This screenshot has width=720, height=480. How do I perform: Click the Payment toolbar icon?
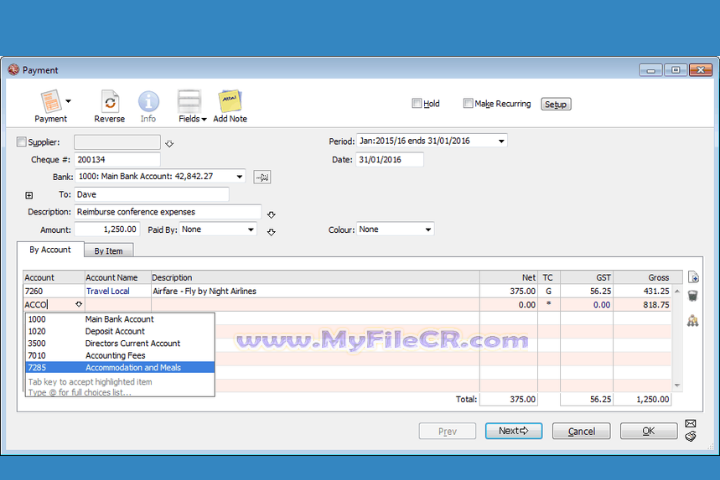51,106
